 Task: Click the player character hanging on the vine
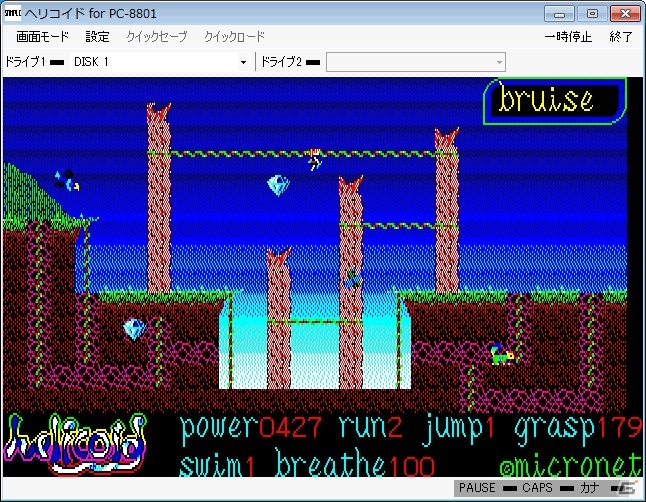(x=316, y=160)
